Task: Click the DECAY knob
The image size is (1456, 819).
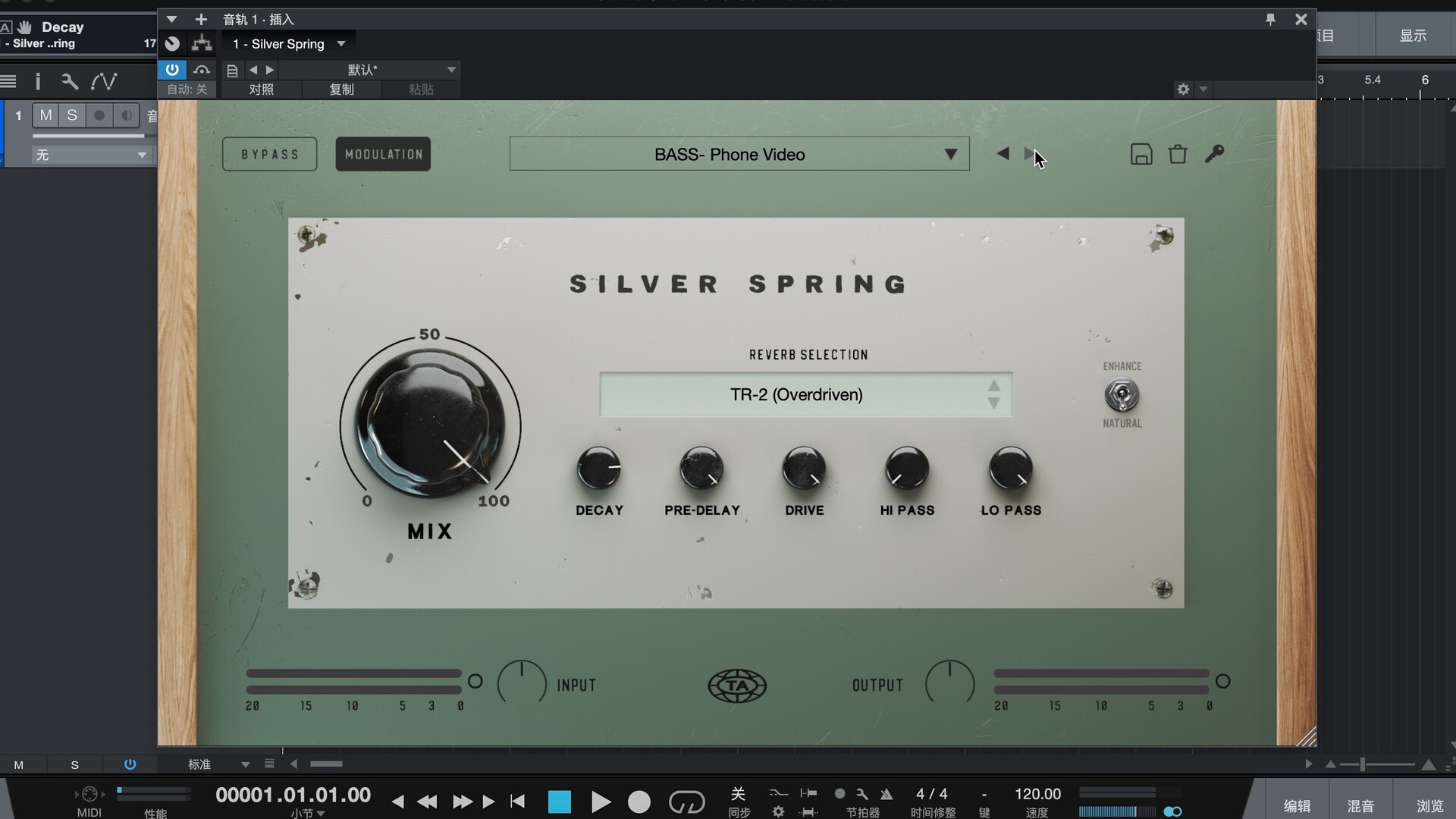Action: click(599, 469)
